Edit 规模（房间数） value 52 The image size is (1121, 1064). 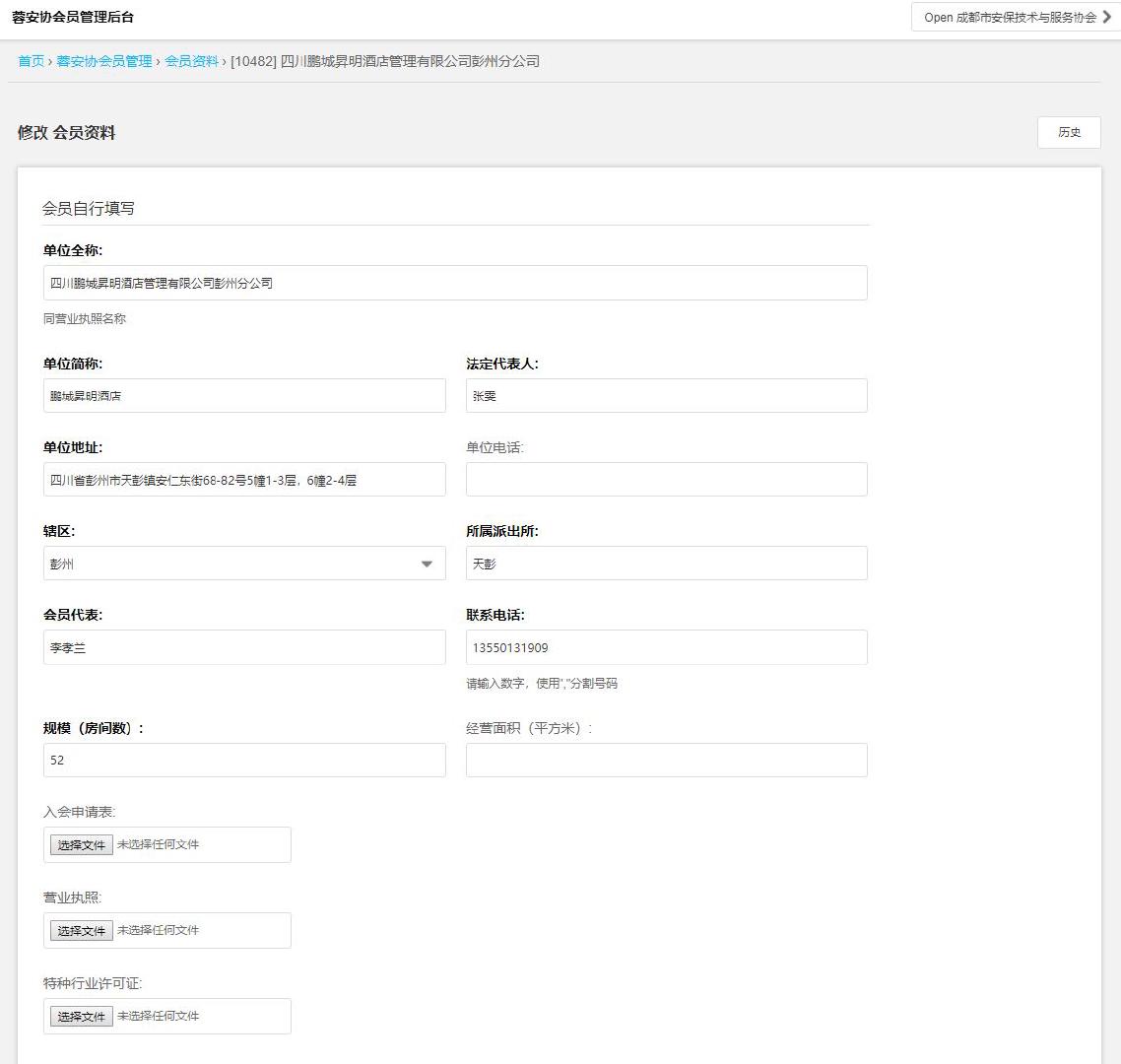pyautogui.click(x=244, y=761)
